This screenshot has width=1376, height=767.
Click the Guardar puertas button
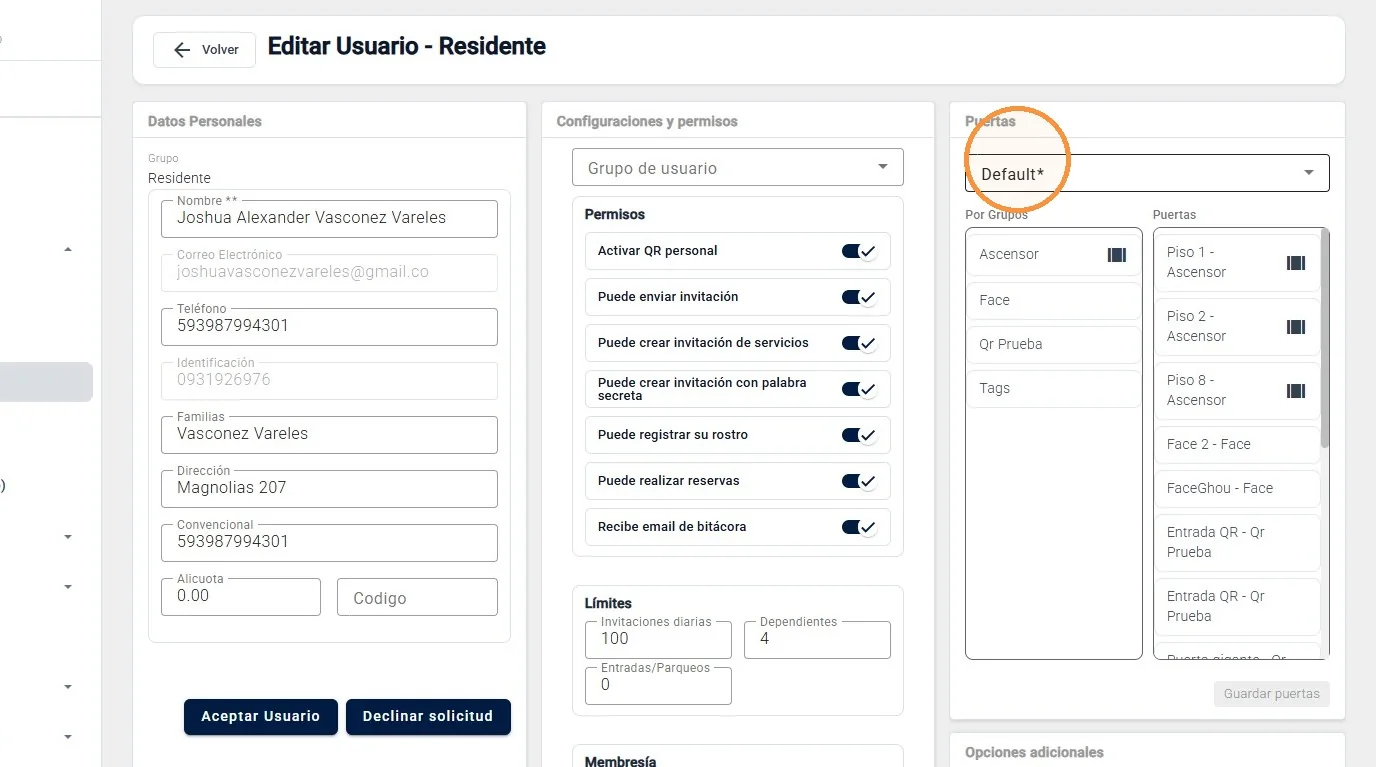1272,694
